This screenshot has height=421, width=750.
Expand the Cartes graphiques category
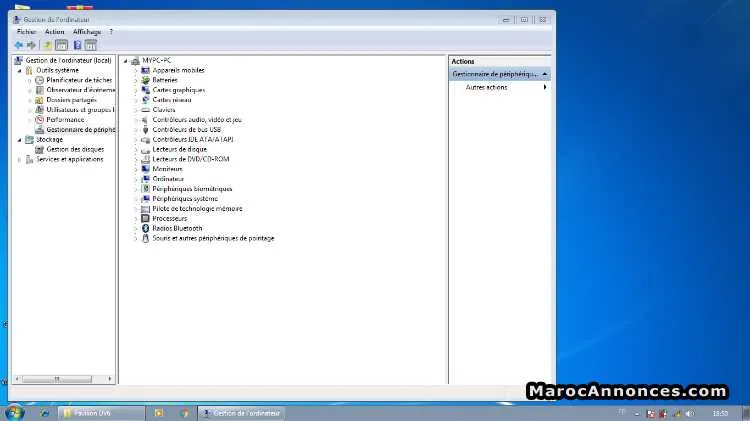point(136,90)
